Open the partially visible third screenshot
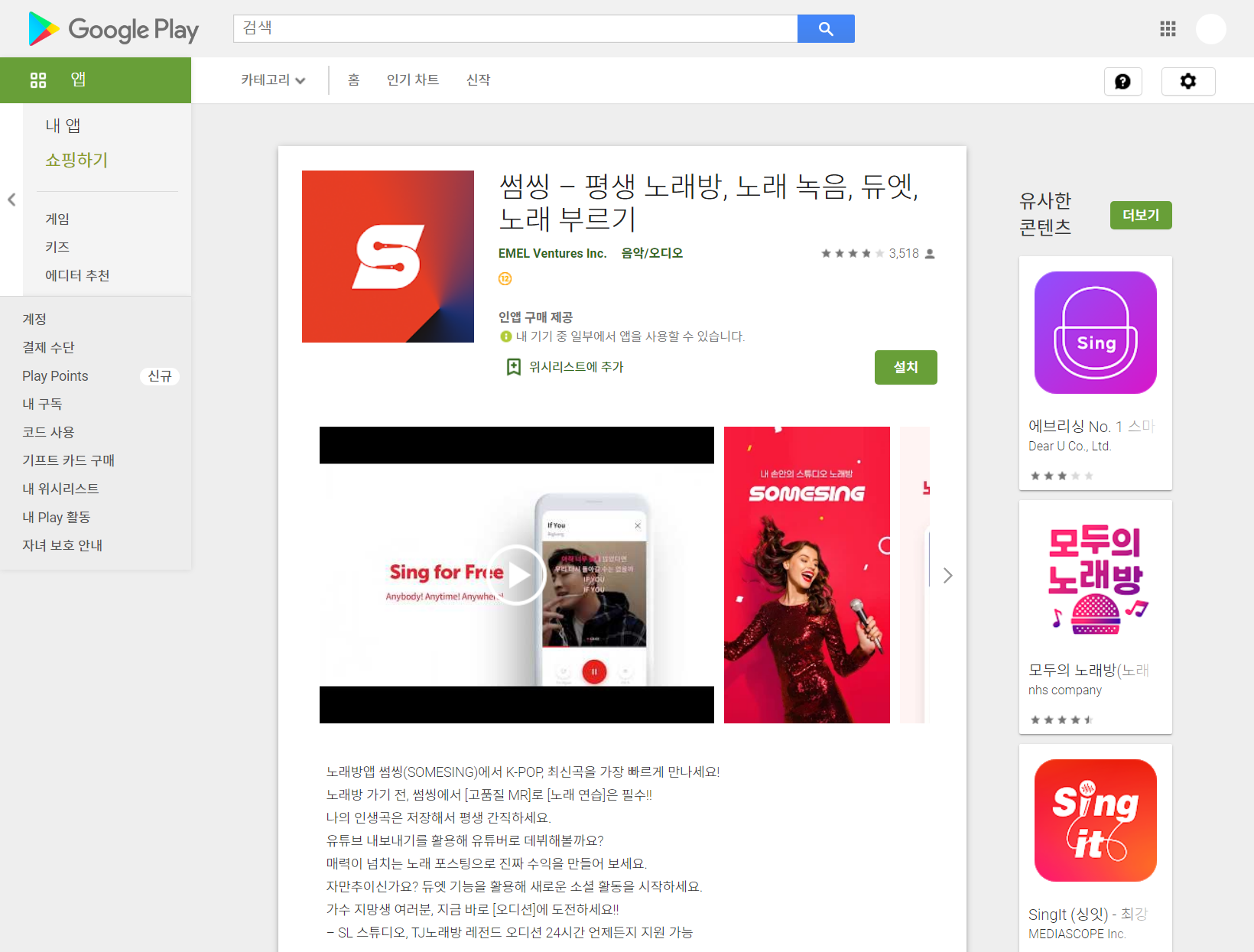 (915, 575)
